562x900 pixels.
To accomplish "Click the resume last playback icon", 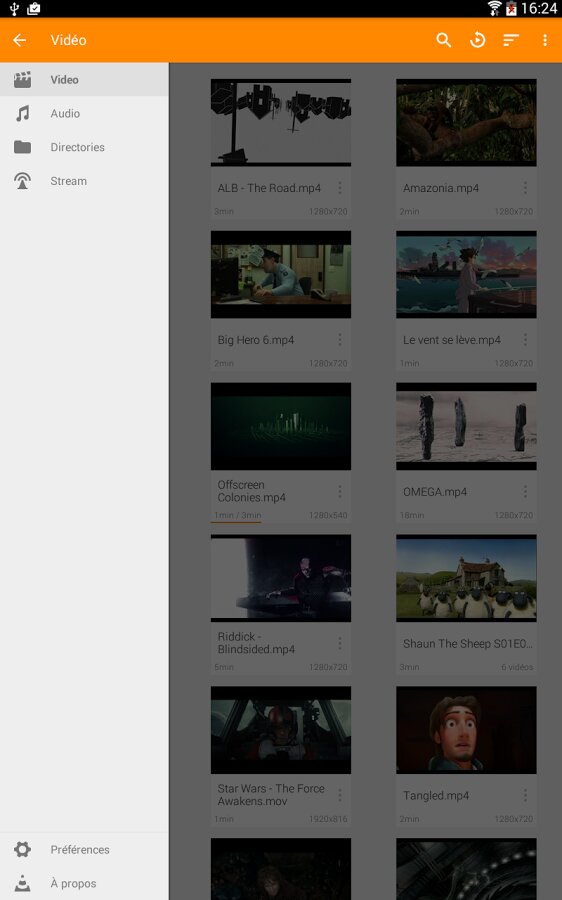I will coord(477,40).
